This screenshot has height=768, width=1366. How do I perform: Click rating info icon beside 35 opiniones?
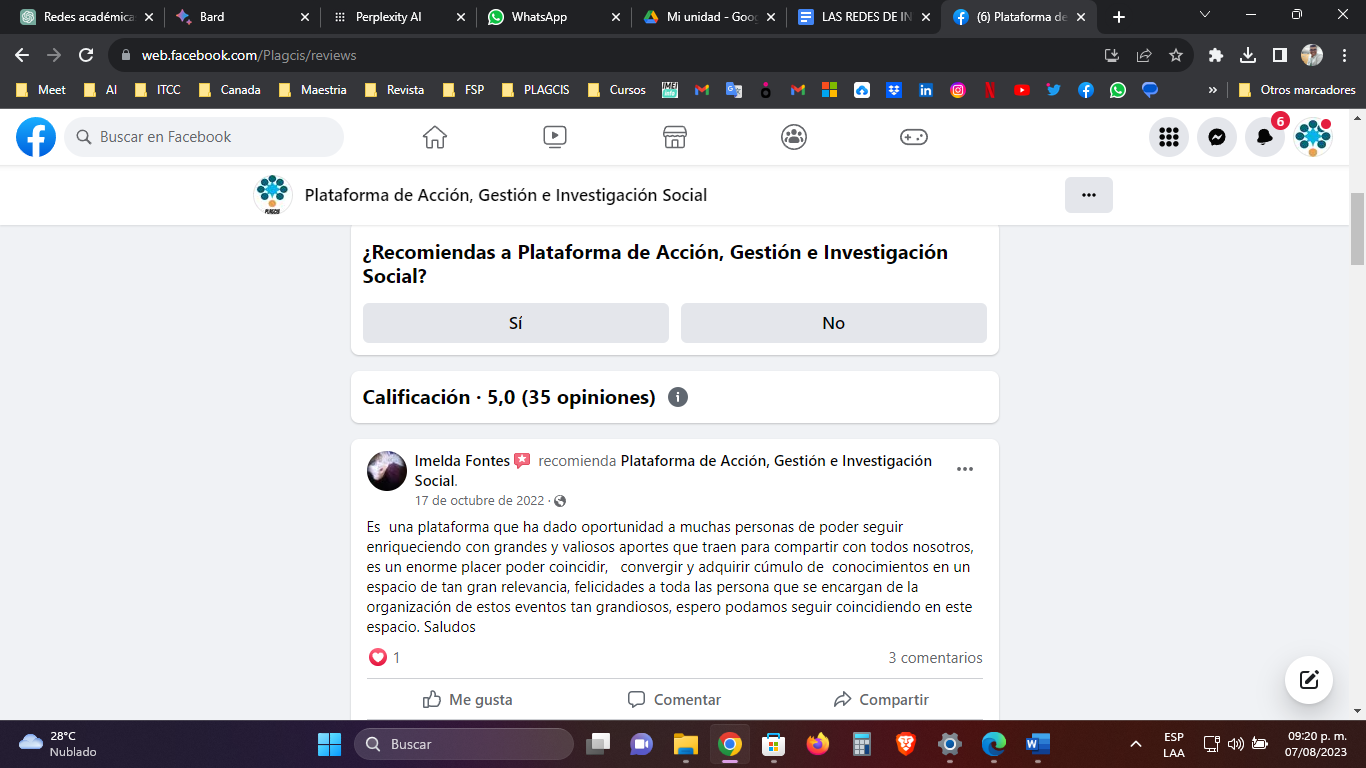(x=677, y=397)
